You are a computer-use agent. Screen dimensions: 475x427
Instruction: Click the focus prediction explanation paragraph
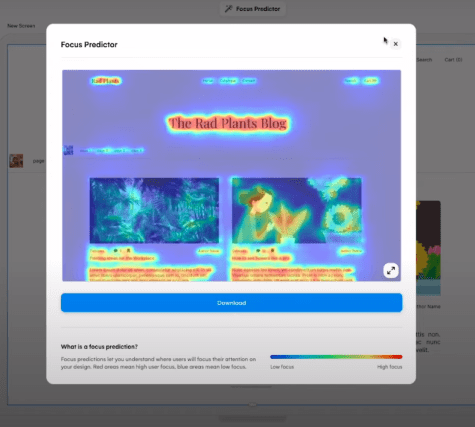point(158,363)
